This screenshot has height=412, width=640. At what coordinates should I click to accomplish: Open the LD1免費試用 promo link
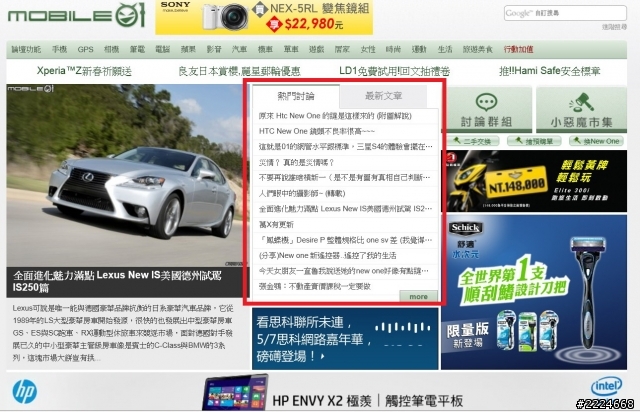[394, 71]
